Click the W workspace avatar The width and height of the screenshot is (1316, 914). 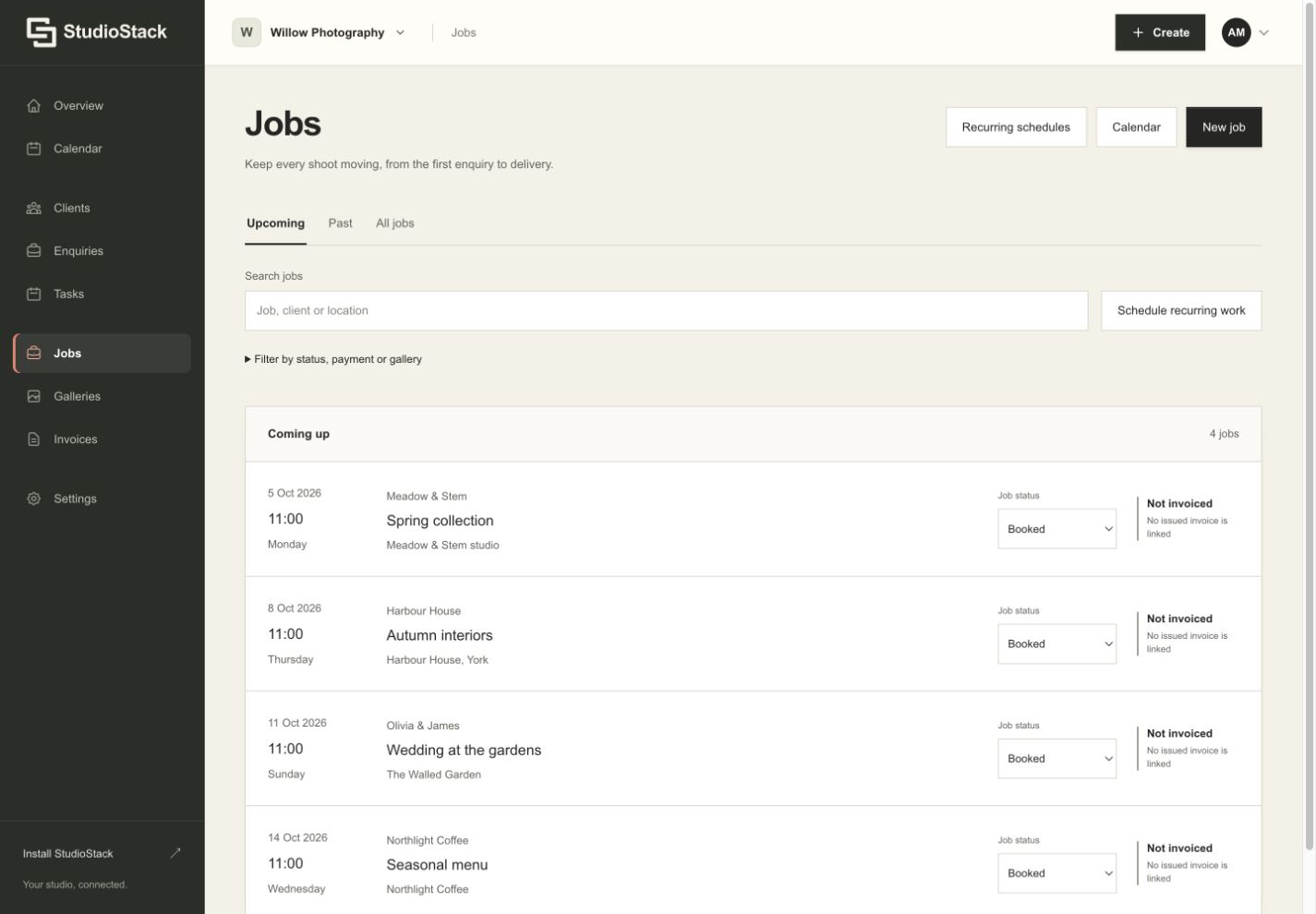247,32
